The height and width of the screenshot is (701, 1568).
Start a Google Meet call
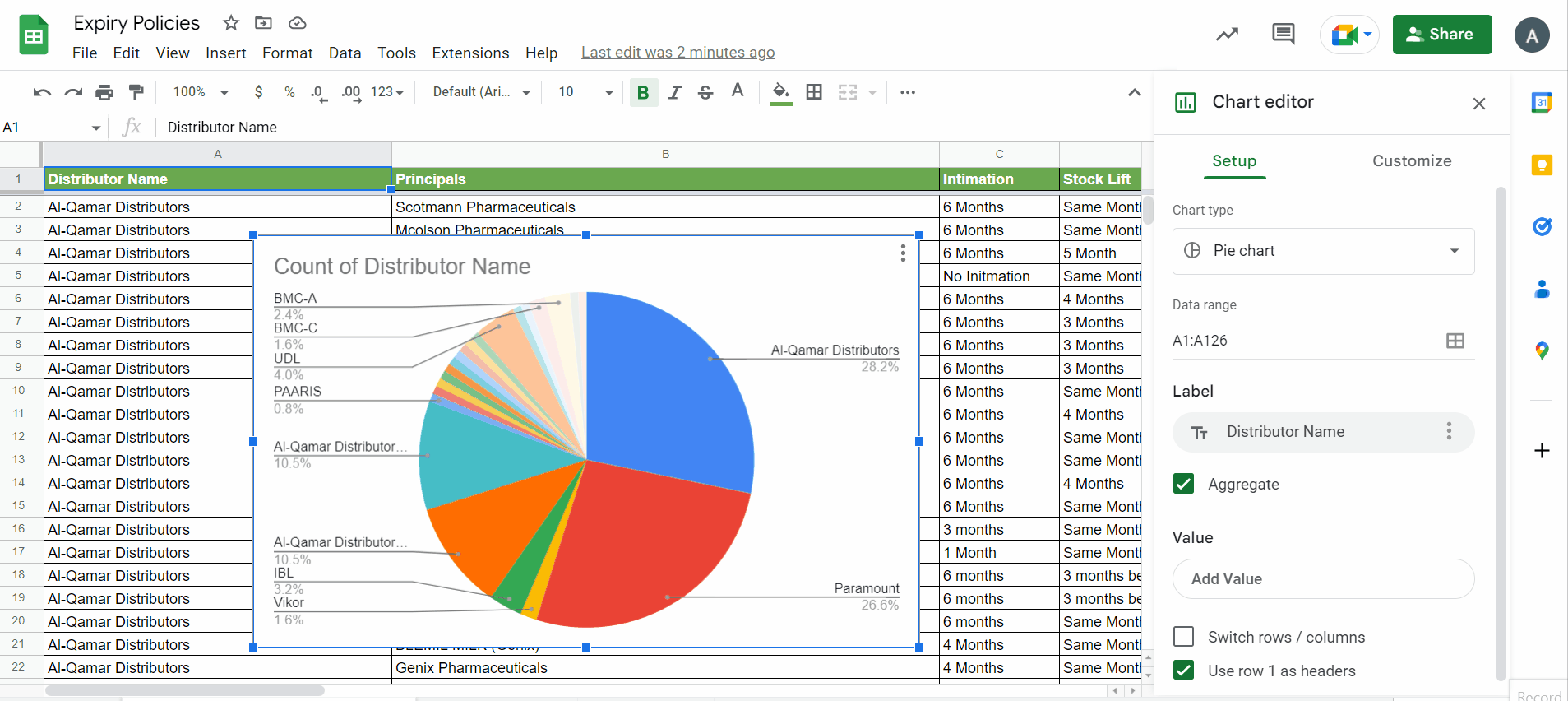click(1344, 35)
